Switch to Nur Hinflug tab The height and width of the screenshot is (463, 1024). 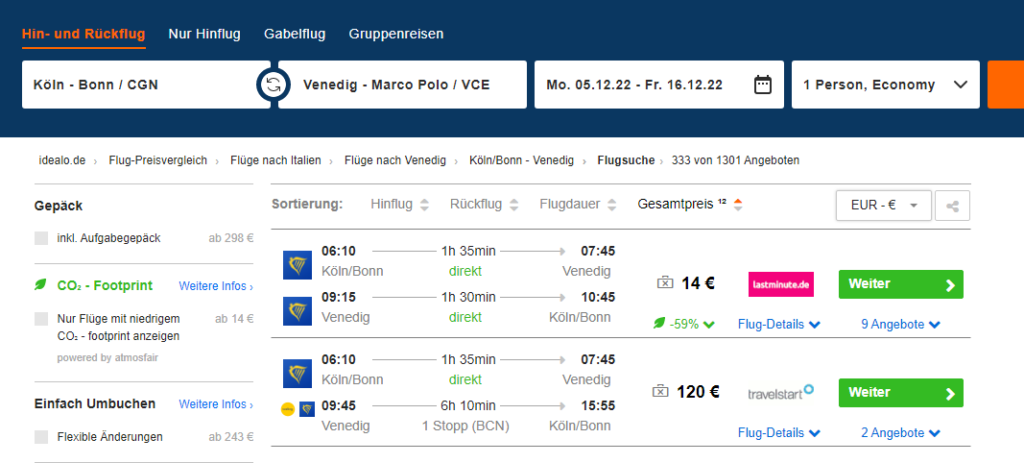[x=204, y=34]
